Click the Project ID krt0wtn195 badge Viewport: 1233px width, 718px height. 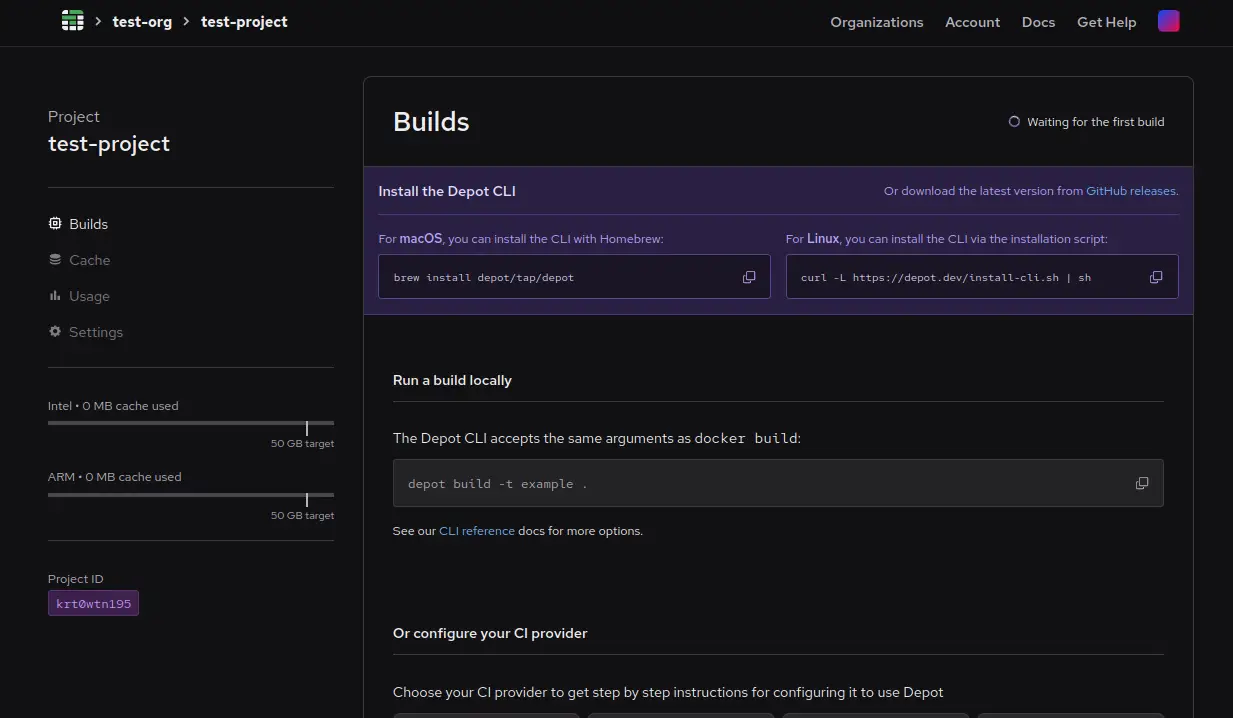tap(93, 603)
